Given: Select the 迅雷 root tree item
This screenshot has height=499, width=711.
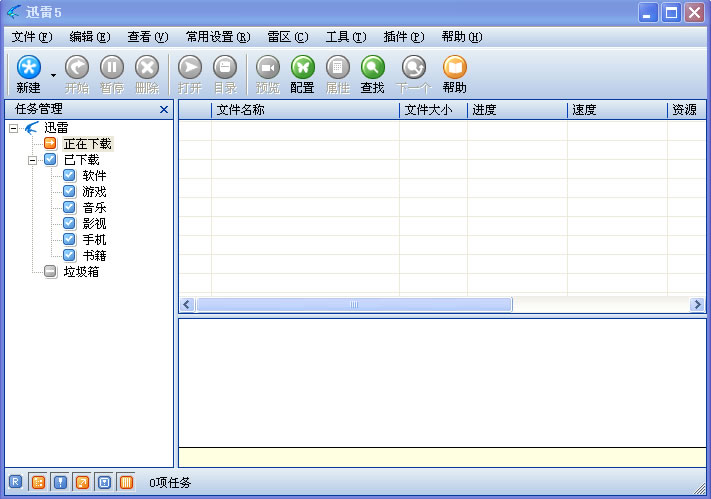Looking at the screenshot, I should tap(56, 128).
